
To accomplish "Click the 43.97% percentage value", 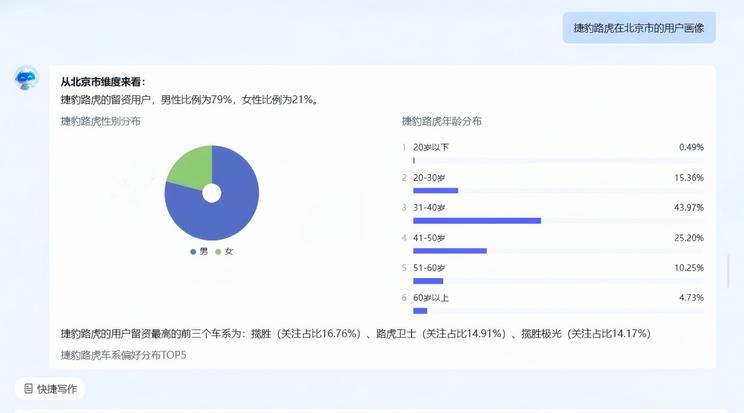I will (x=689, y=207).
